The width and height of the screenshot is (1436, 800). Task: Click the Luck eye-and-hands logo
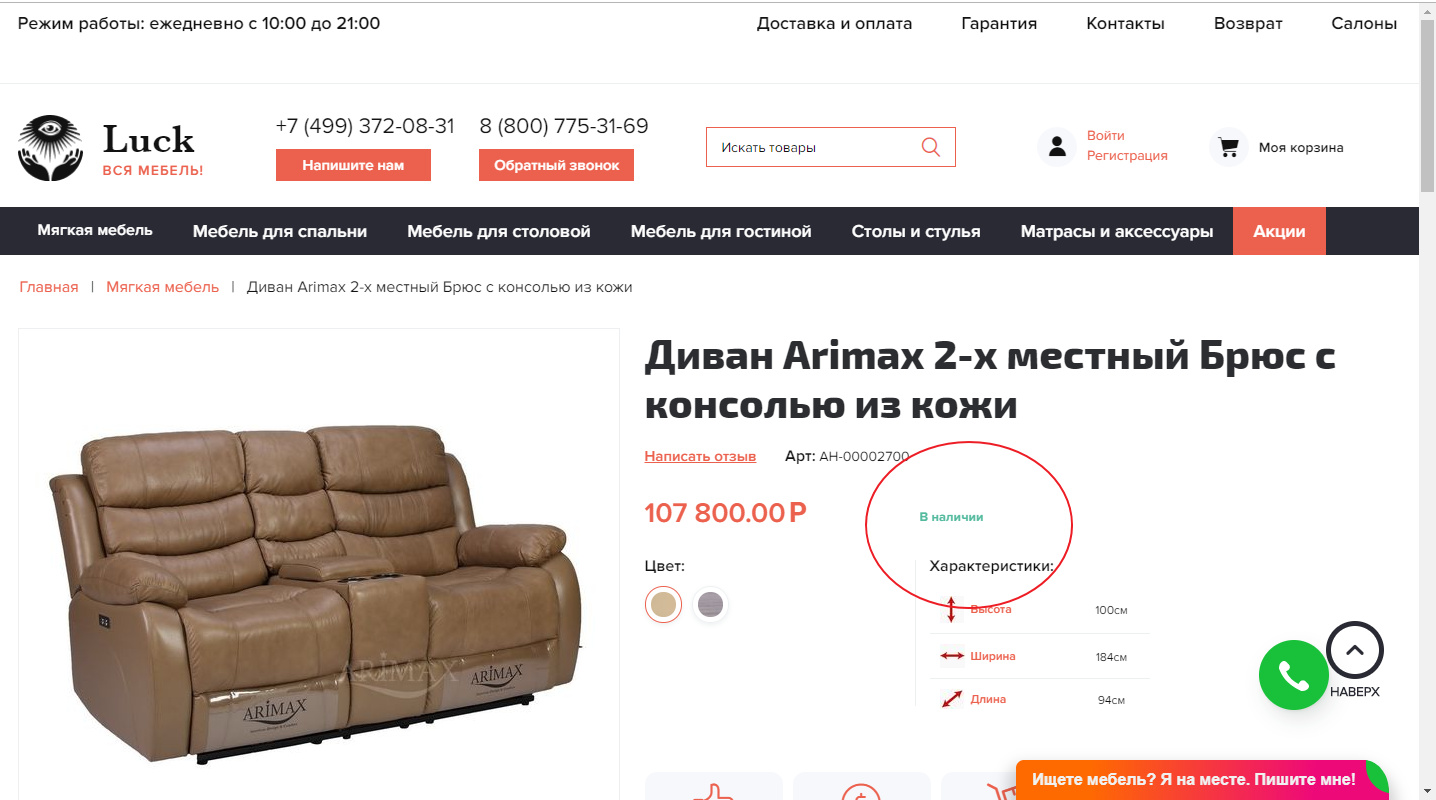[x=50, y=148]
